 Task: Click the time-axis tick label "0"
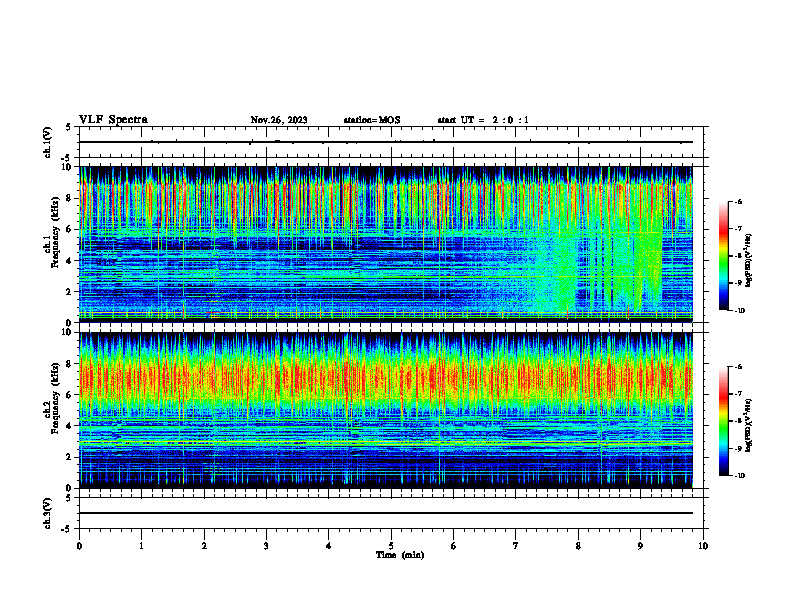pyautogui.click(x=79, y=546)
